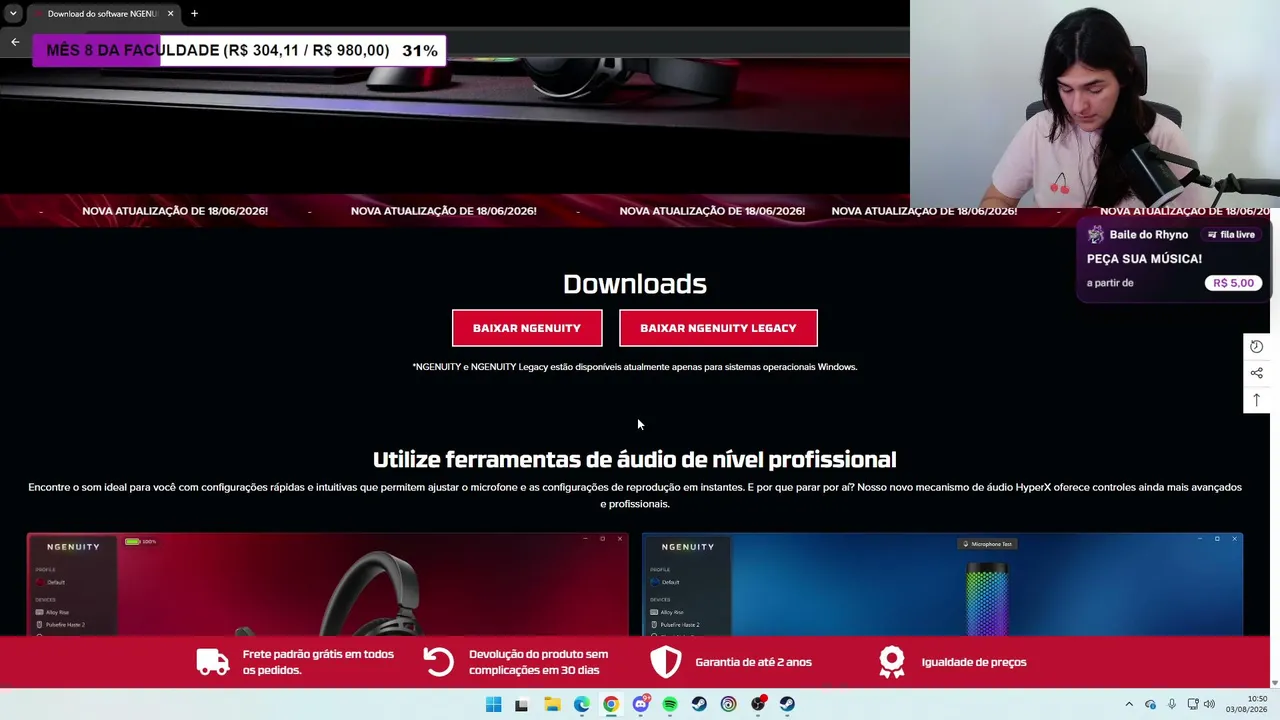Screen dimensions: 1280x720
Task: Click the share icon on the page sidebar
Action: (1257, 373)
